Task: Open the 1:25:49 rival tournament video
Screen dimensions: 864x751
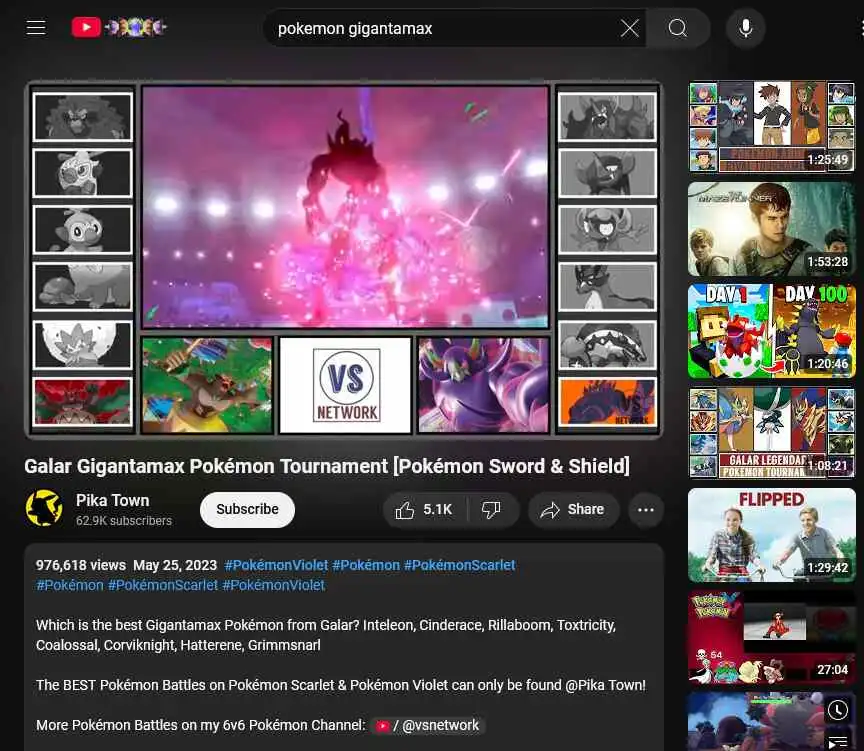Action: point(771,127)
